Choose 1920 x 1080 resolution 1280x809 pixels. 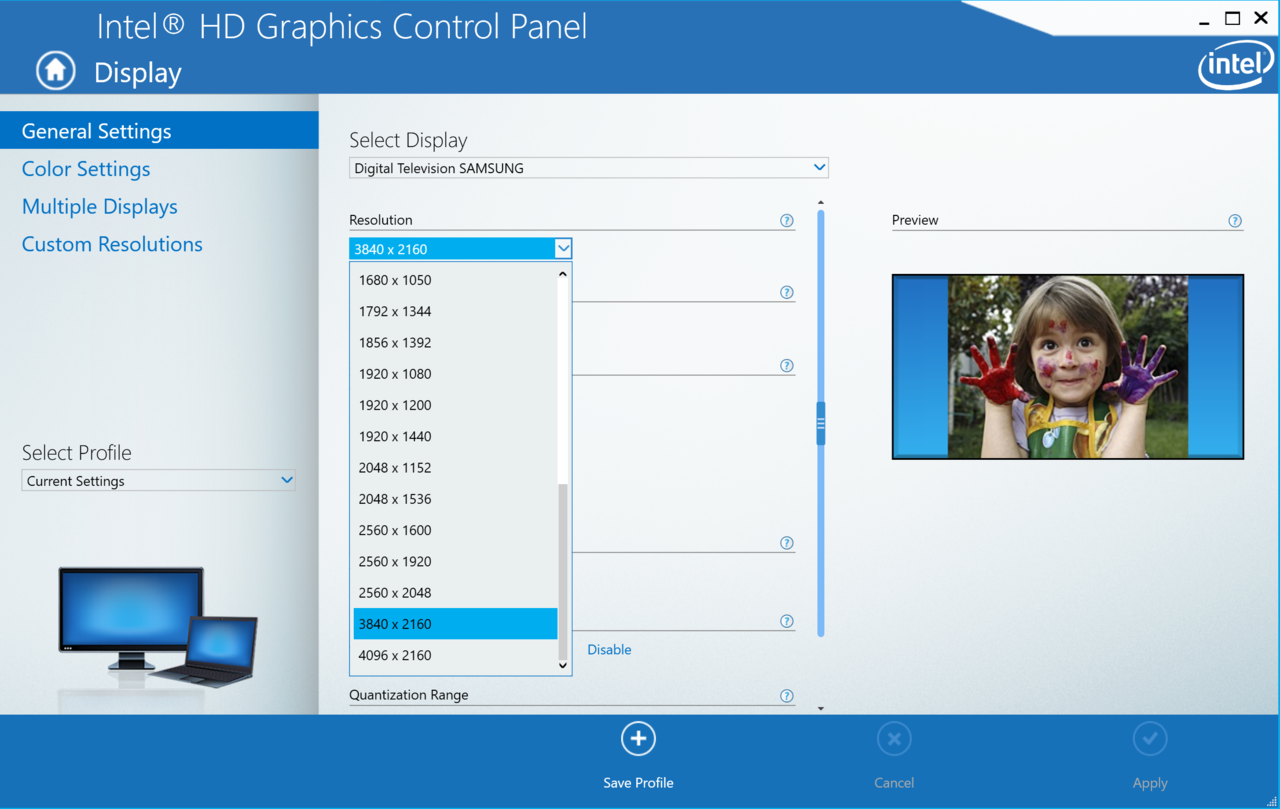(x=395, y=374)
